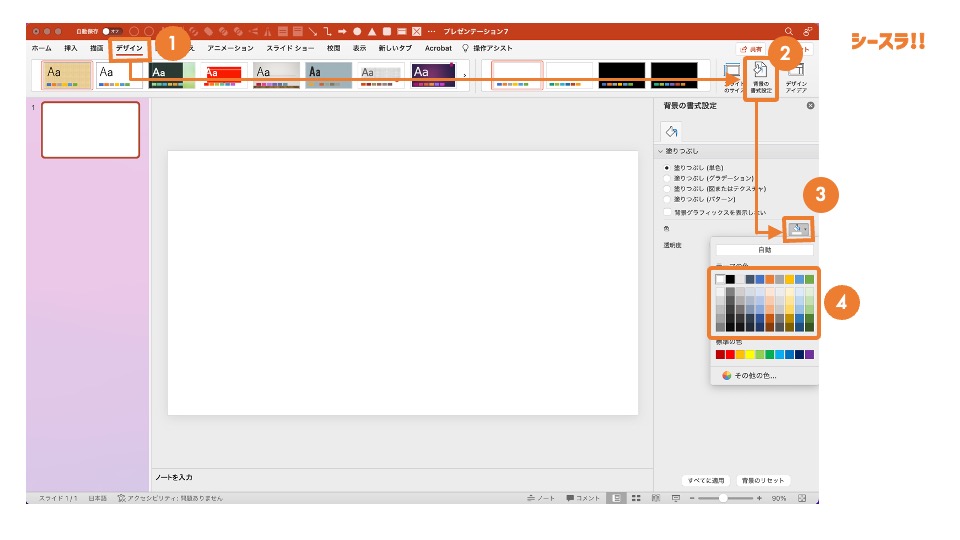Click the diagonal line shape in quick toolbar

tap(313, 31)
